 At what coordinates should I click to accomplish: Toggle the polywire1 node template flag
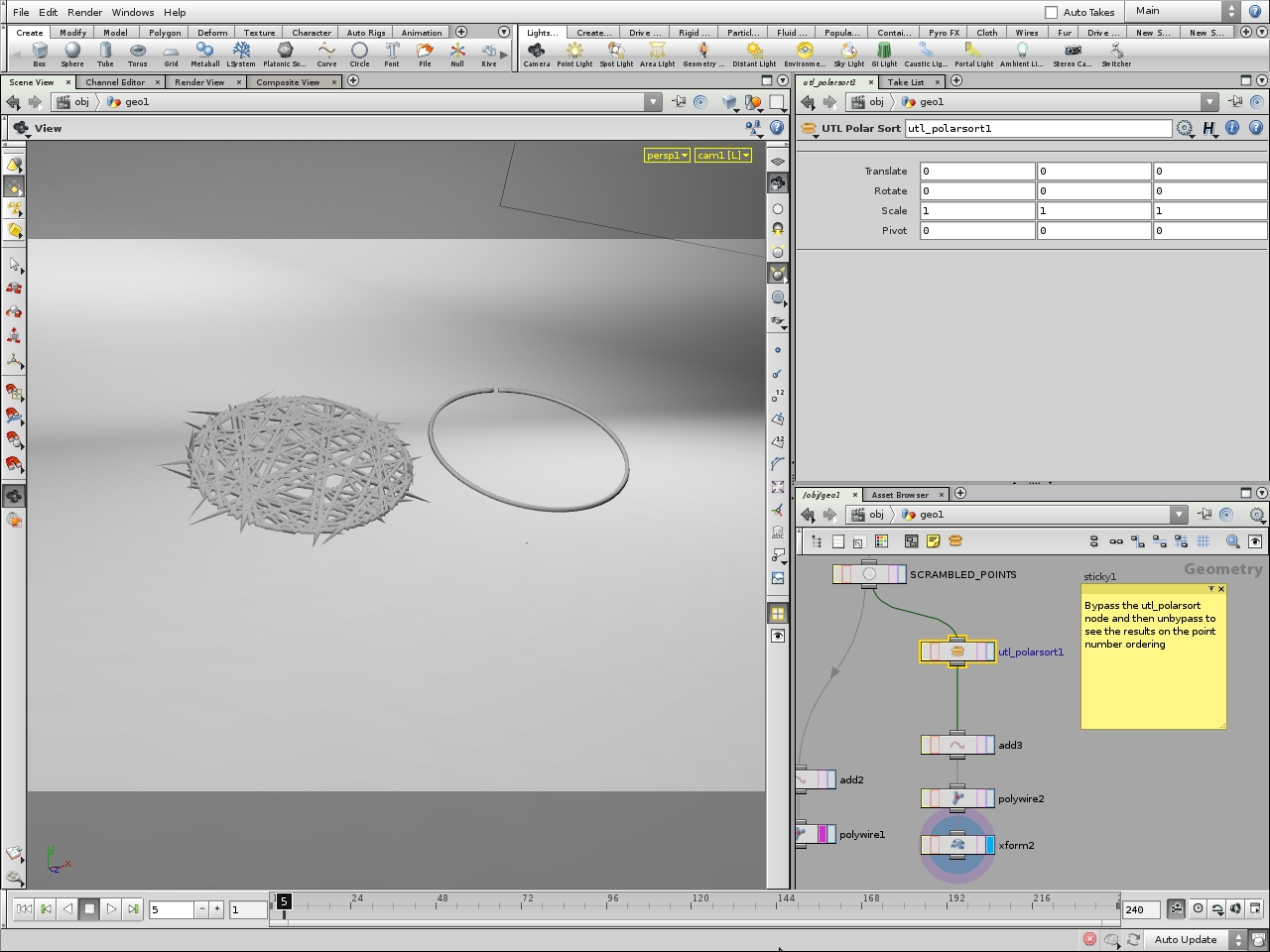click(x=823, y=834)
